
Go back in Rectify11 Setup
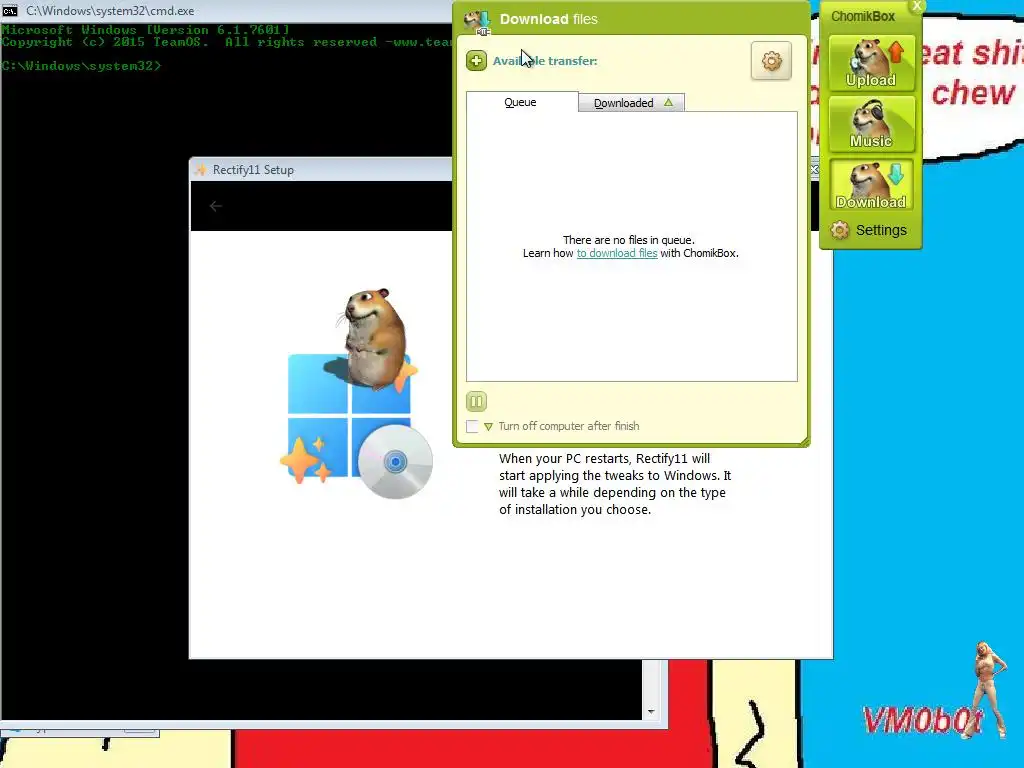pyautogui.click(x=216, y=206)
